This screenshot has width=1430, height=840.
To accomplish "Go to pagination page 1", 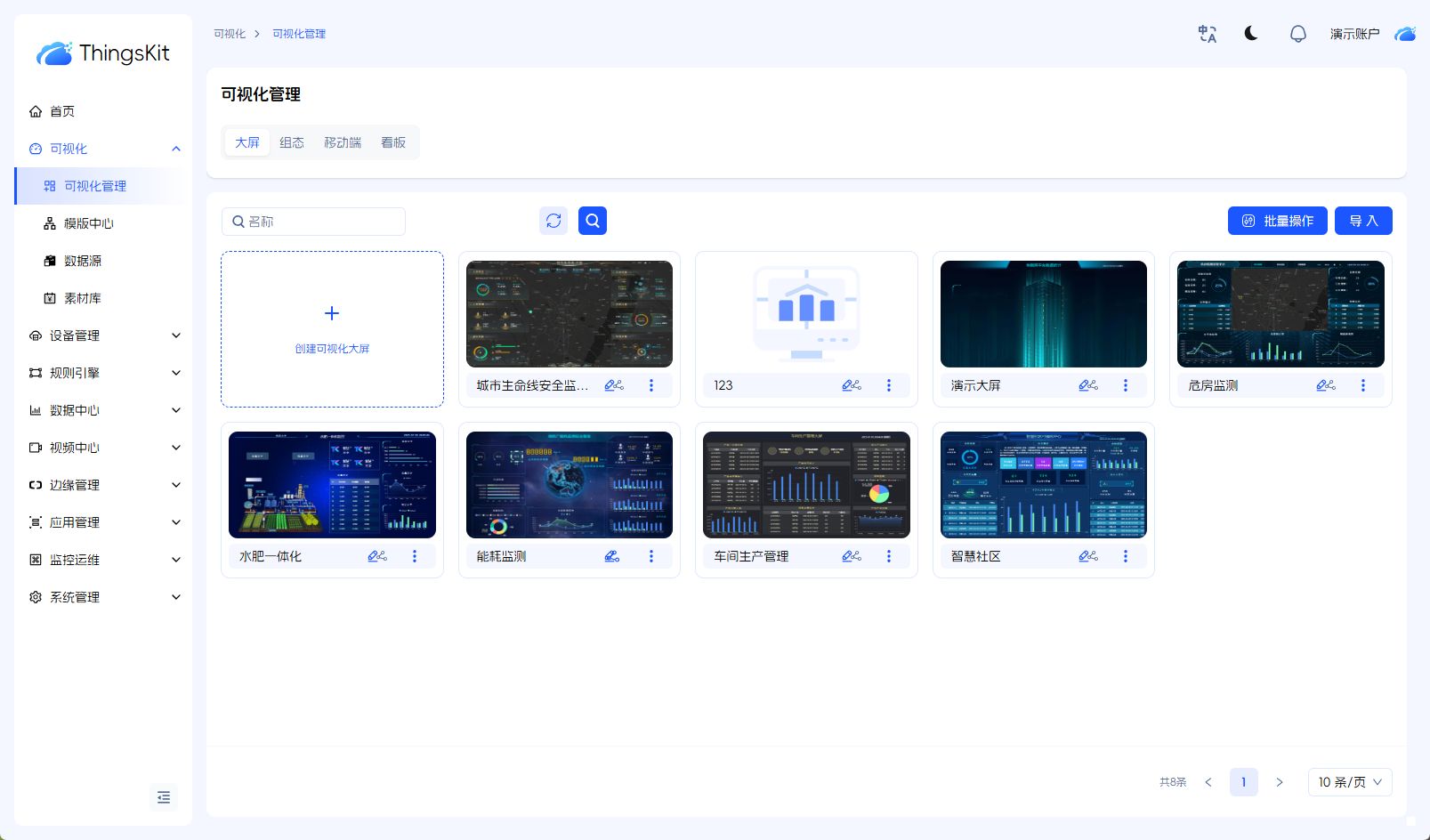I will tap(1244, 782).
